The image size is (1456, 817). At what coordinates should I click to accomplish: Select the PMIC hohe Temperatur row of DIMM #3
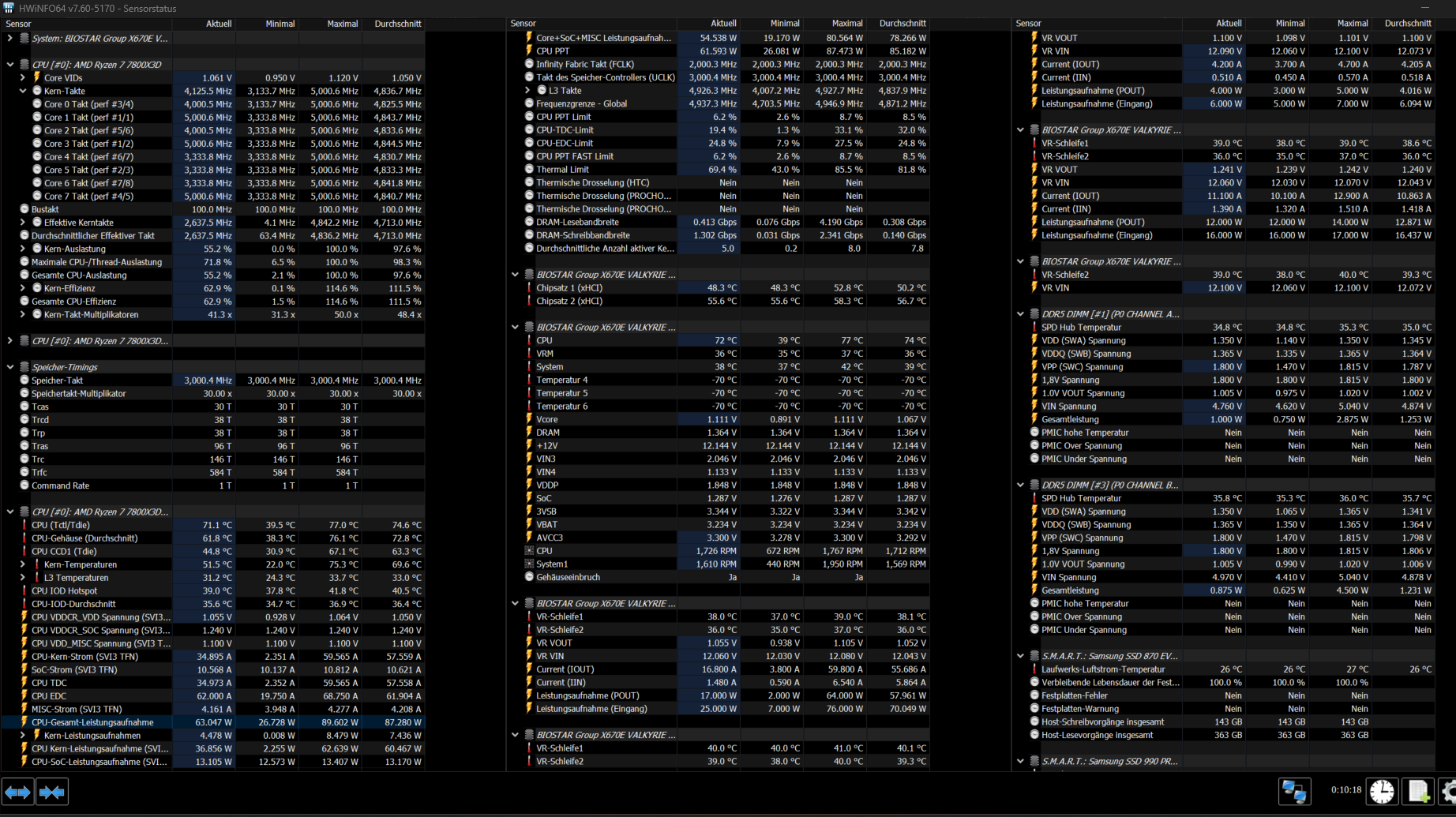point(1223,603)
